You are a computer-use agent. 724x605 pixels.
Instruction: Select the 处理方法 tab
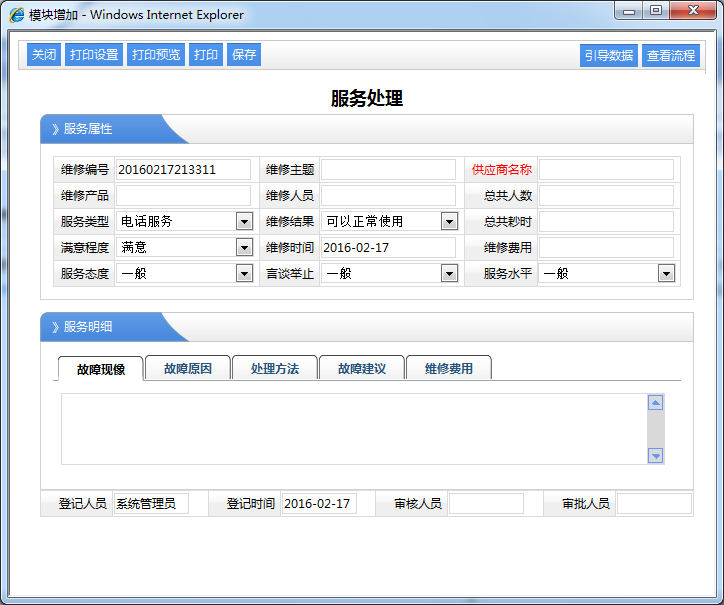coord(274,368)
